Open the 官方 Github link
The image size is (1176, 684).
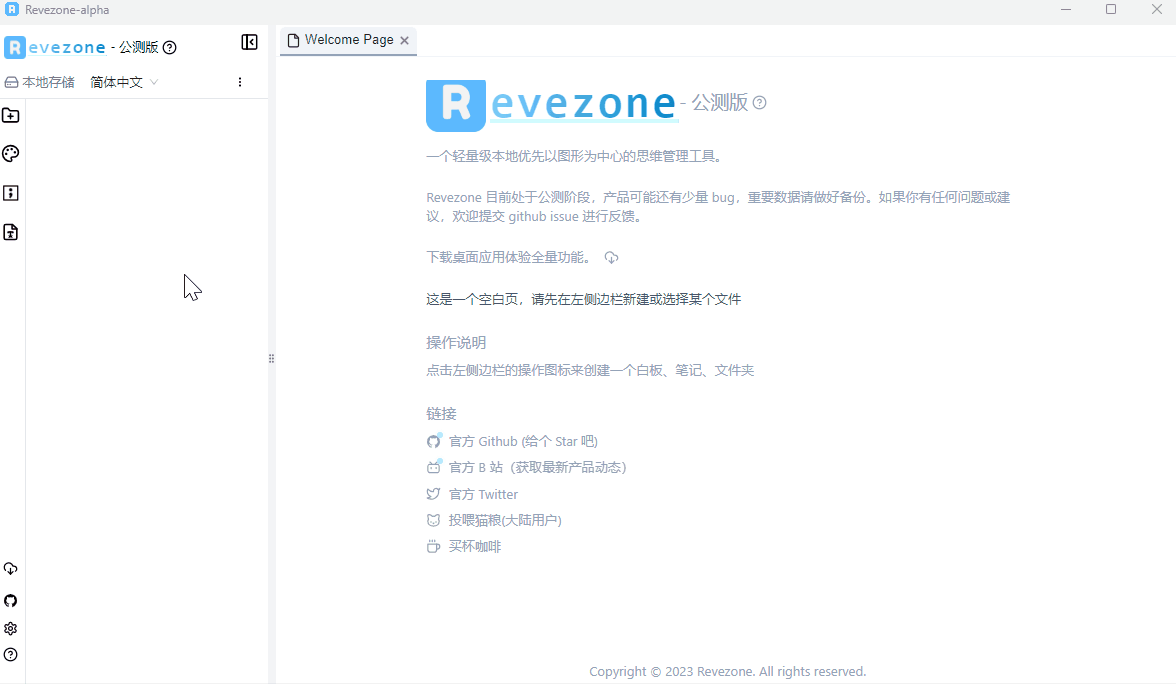click(512, 440)
